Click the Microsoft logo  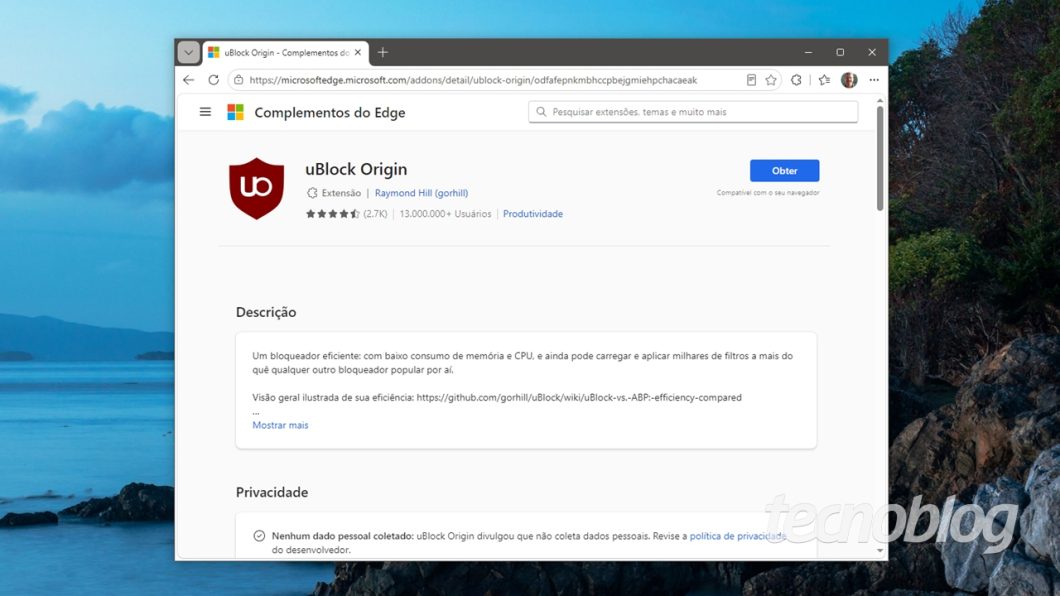click(235, 112)
